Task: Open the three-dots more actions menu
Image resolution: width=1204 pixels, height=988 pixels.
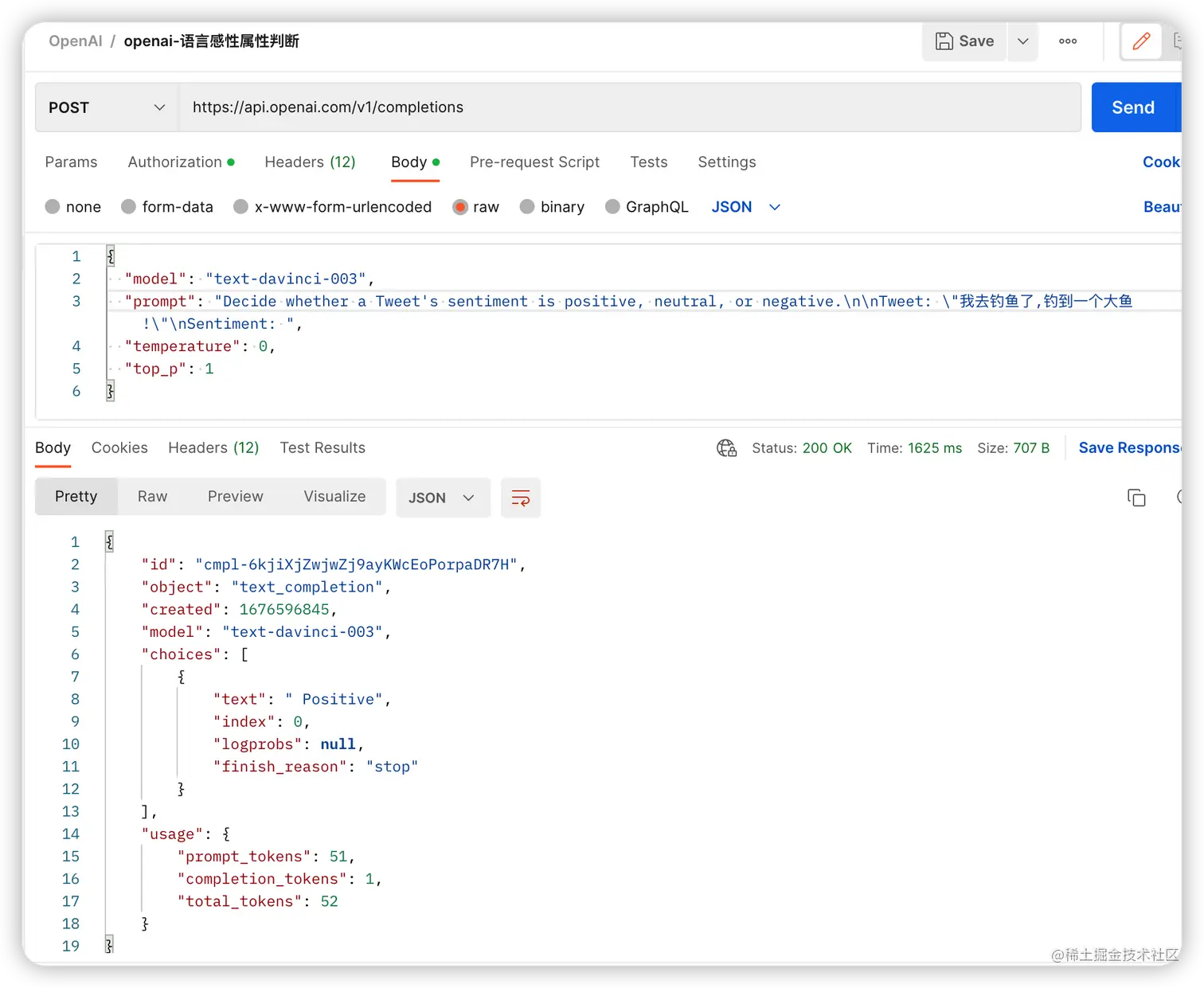Action: [x=1068, y=41]
